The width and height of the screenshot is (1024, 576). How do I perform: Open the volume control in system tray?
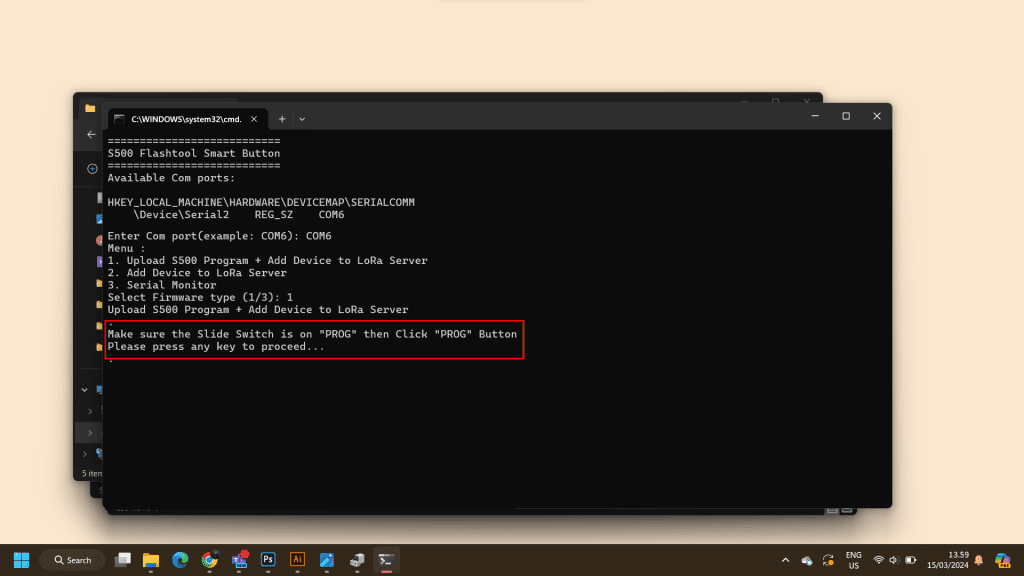point(895,560)
